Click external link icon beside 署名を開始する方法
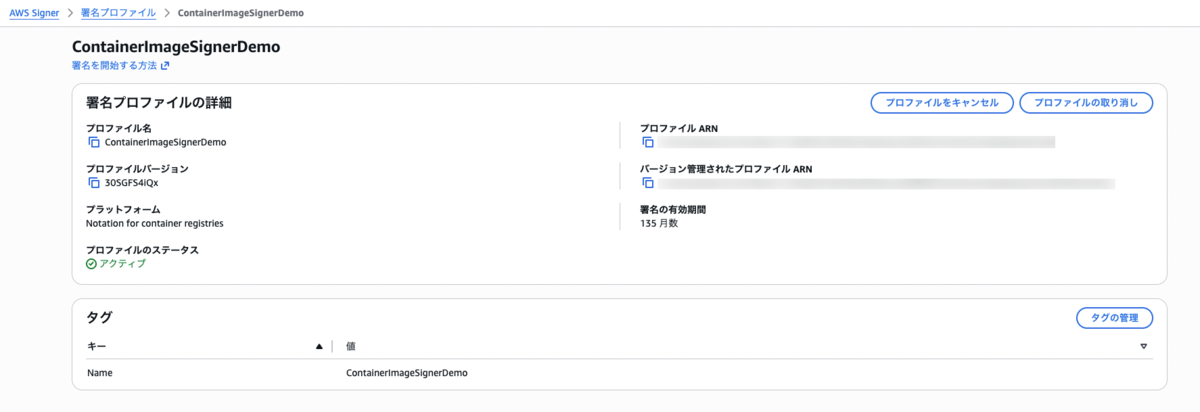This screenshot has width=1200, height=412. point(166,66)
